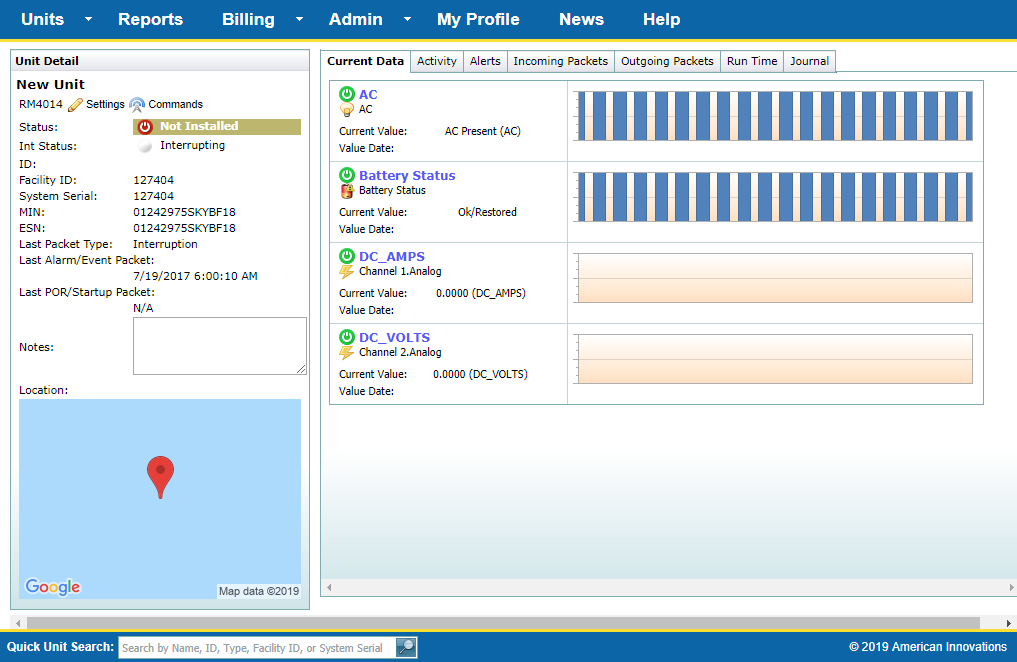
Task: Open the Billing menu
Action: pos(248,19)
